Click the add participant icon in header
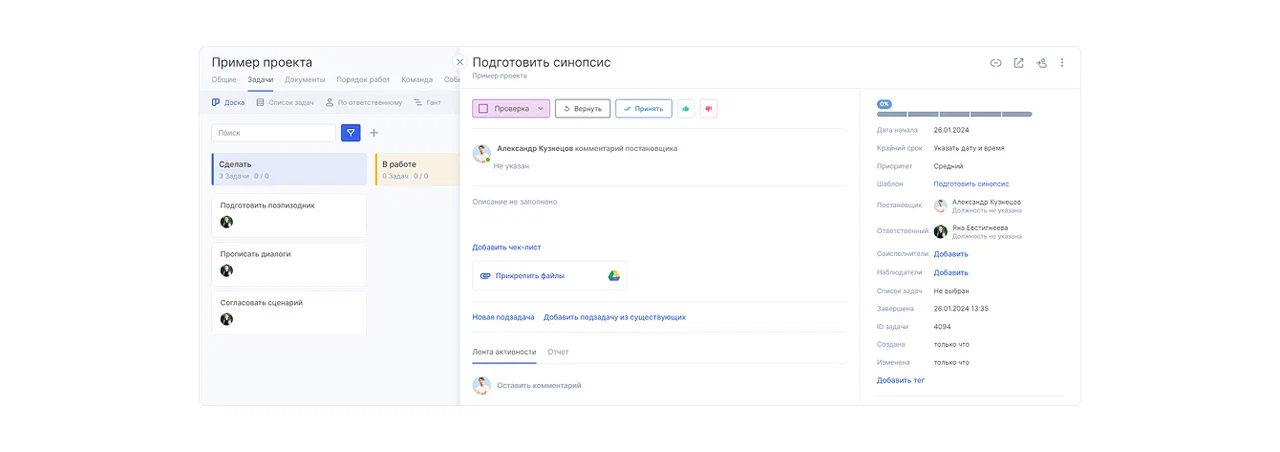This screenshot has width=1280, height=452. [x=1041, y=63]
